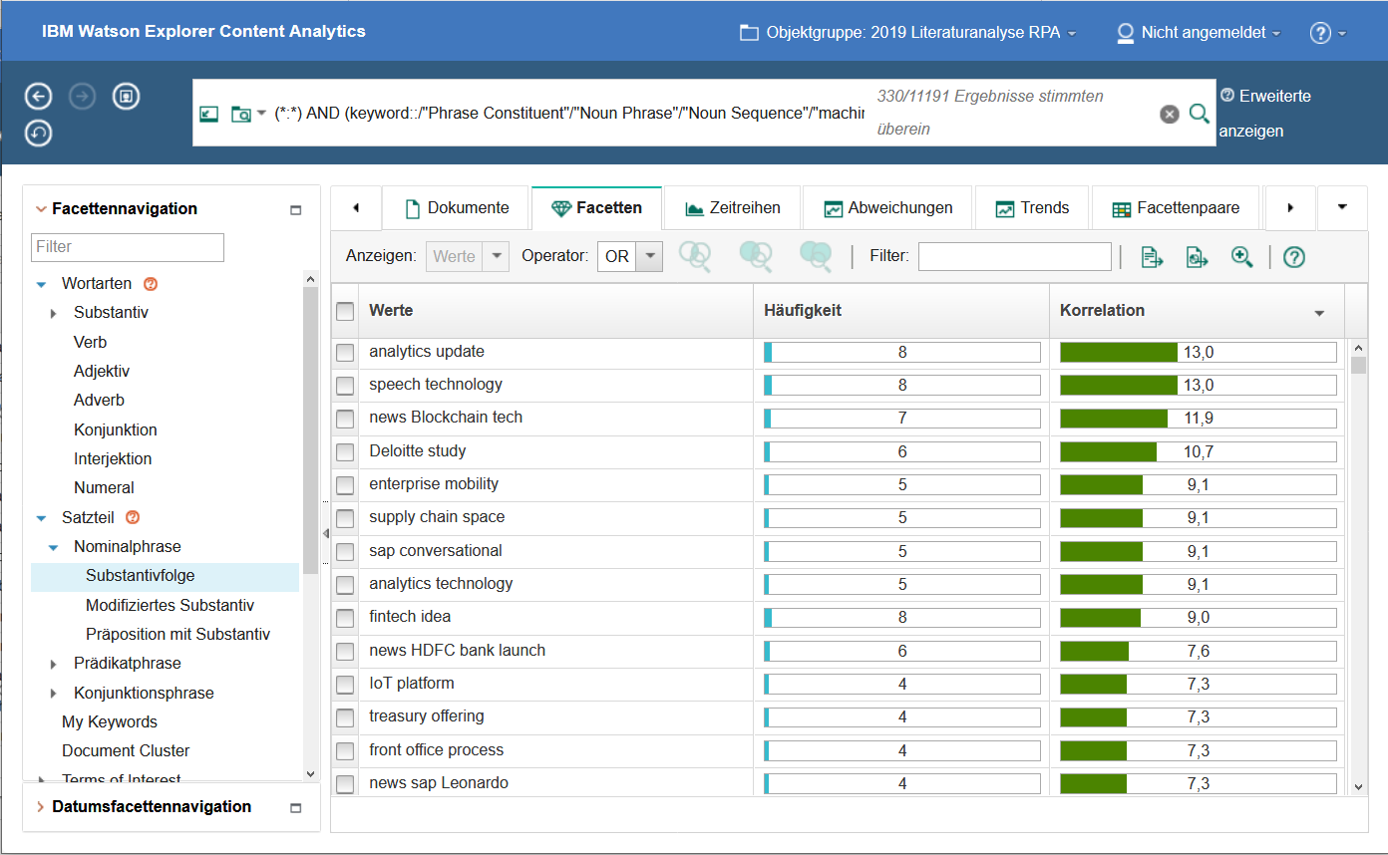Select Verb facet
Image resolution: width=1388 pixels, height=855 pixels.
(x=90, y=342)
